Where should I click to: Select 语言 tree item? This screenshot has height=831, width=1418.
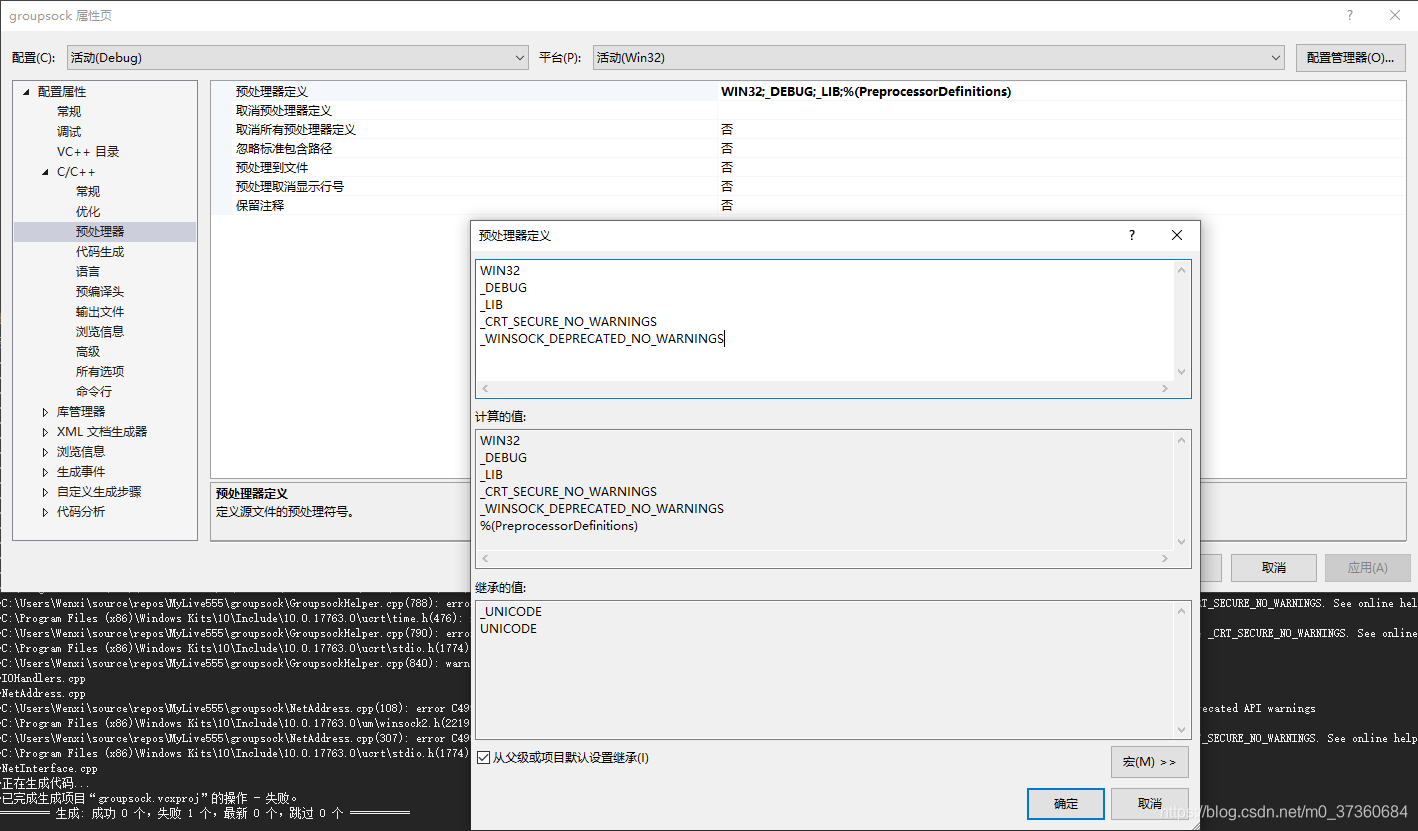click(x=88, y=272)
